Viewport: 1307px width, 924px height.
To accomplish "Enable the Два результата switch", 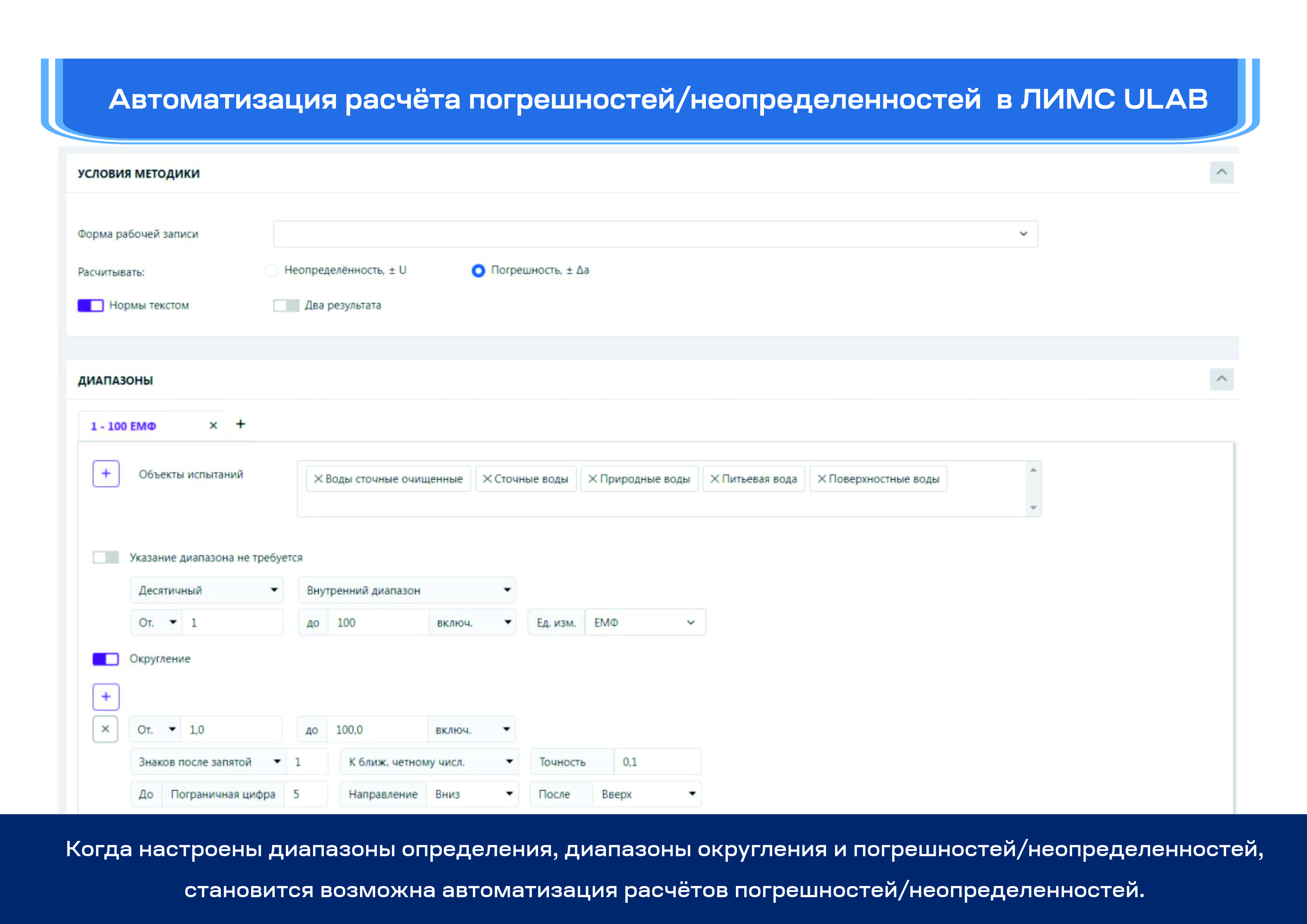I will 286,306.
